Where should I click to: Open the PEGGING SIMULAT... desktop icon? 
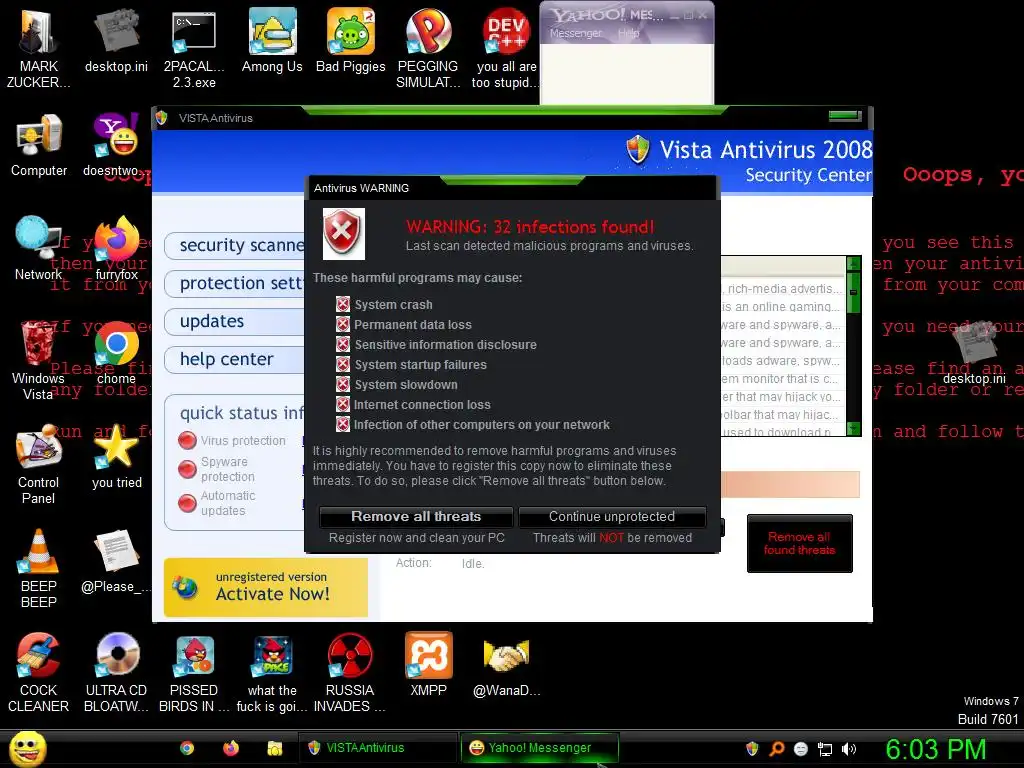point(428,47)
